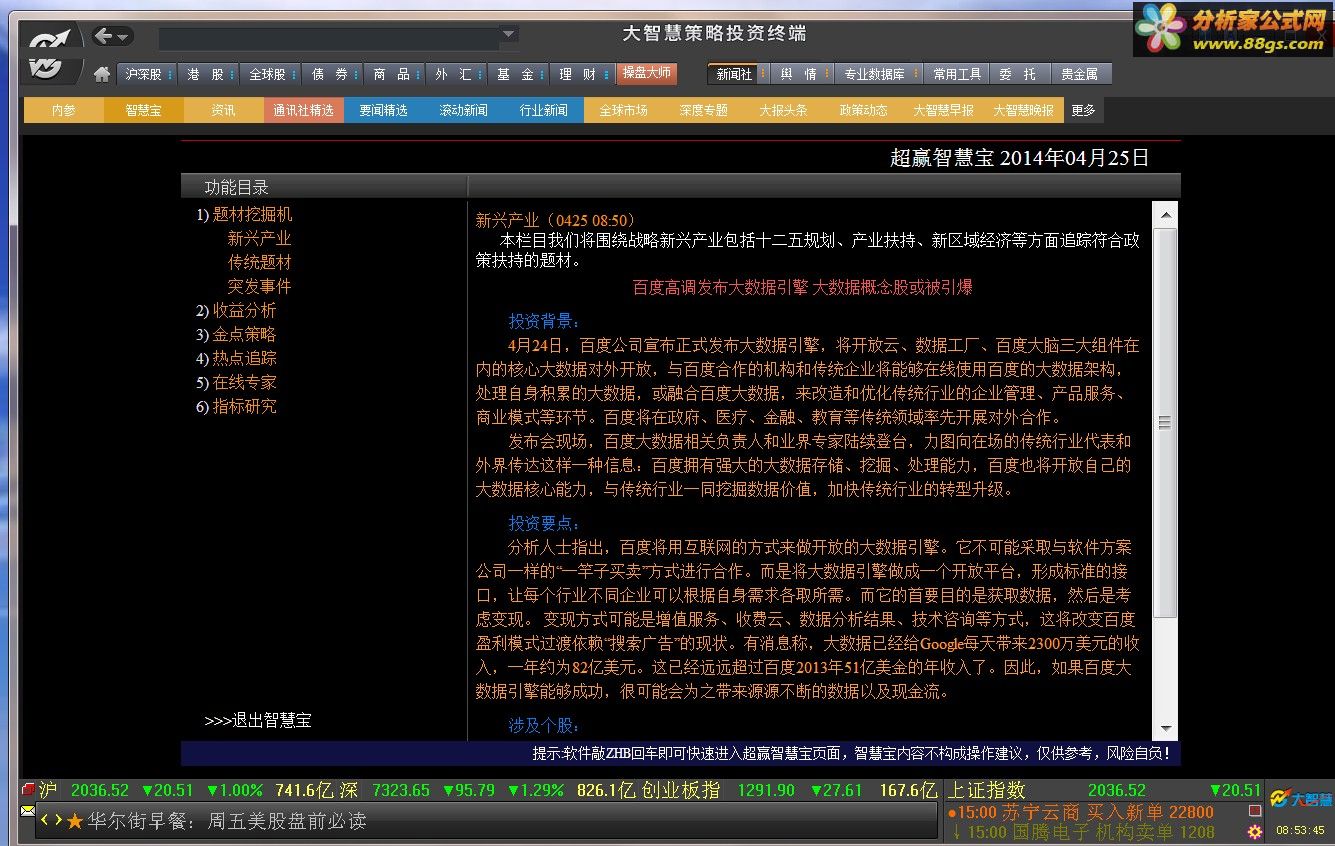Open the 专业数据库 toolbar item
Screen dimensions: 1335x846
click(x=880, y=74)
